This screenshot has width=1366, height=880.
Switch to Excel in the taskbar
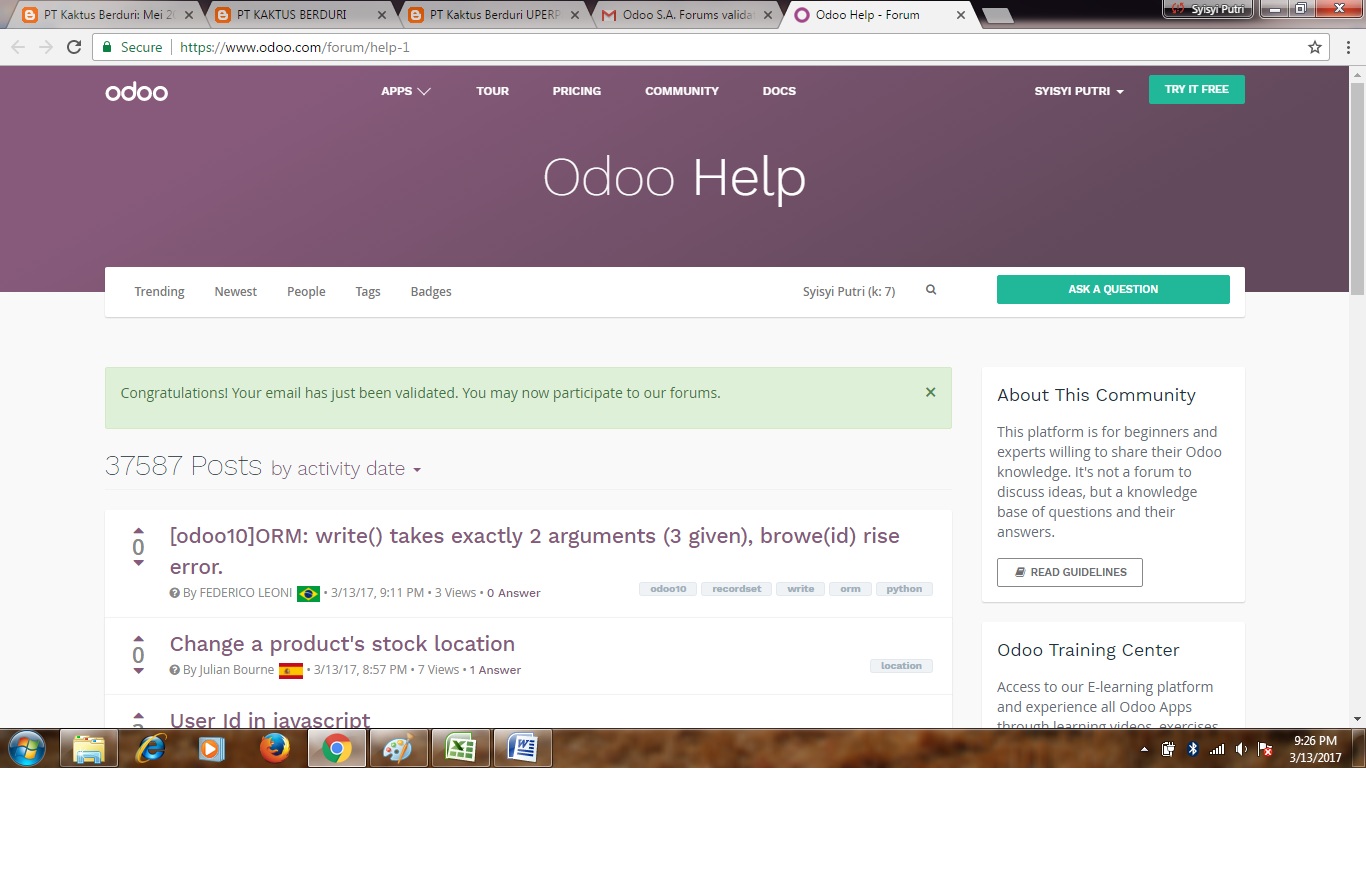460,748
